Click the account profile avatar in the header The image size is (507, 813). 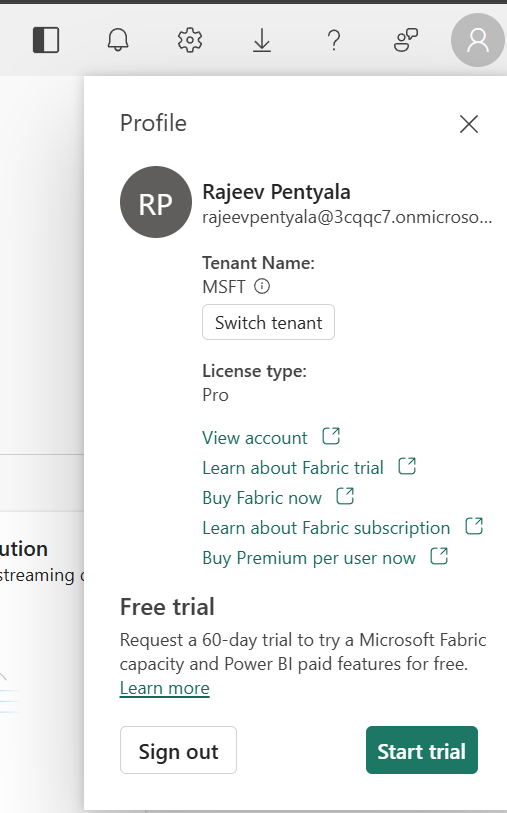(x=477, y=40)
